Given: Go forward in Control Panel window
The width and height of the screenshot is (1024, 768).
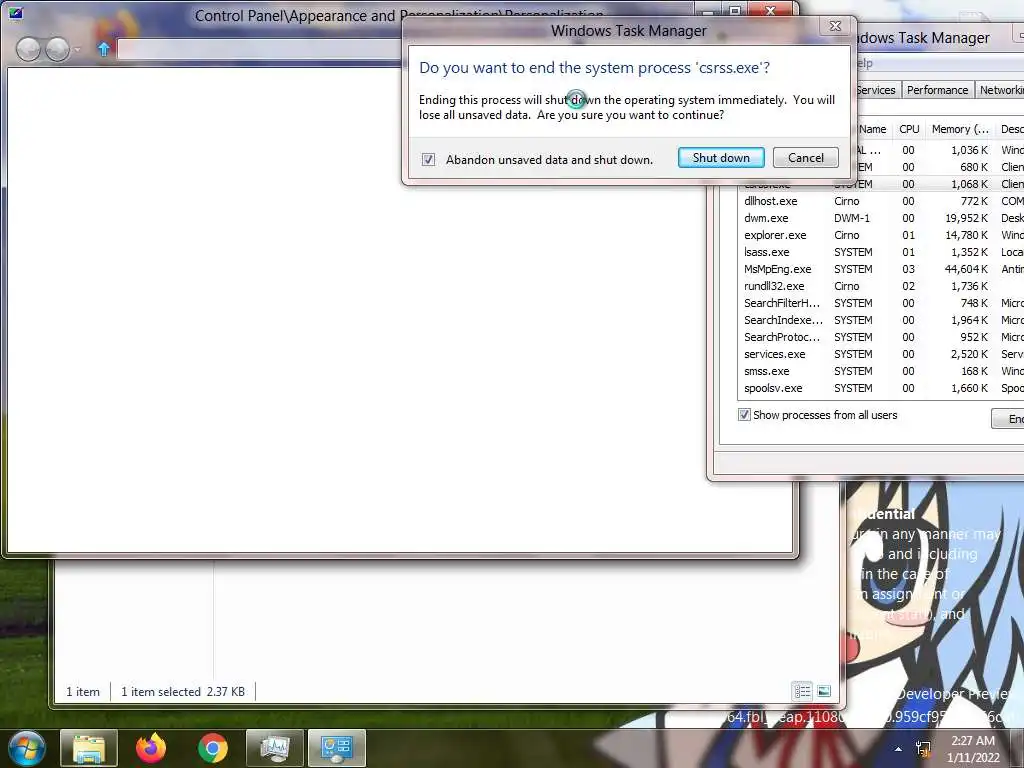Looking at the screenshot, I should tap(57, 49).
